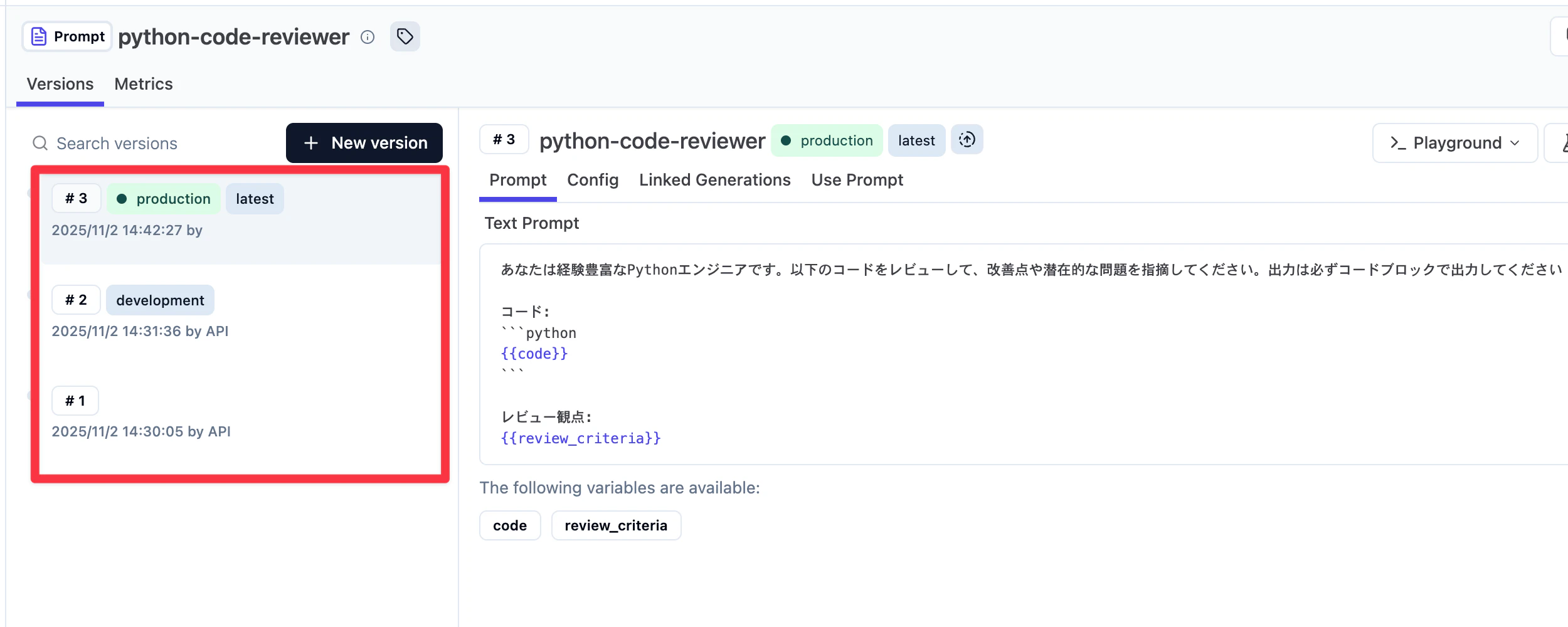Click the python-code-reviewer name in the detail header
The image size is (1568, 627).
coord(652,141)
